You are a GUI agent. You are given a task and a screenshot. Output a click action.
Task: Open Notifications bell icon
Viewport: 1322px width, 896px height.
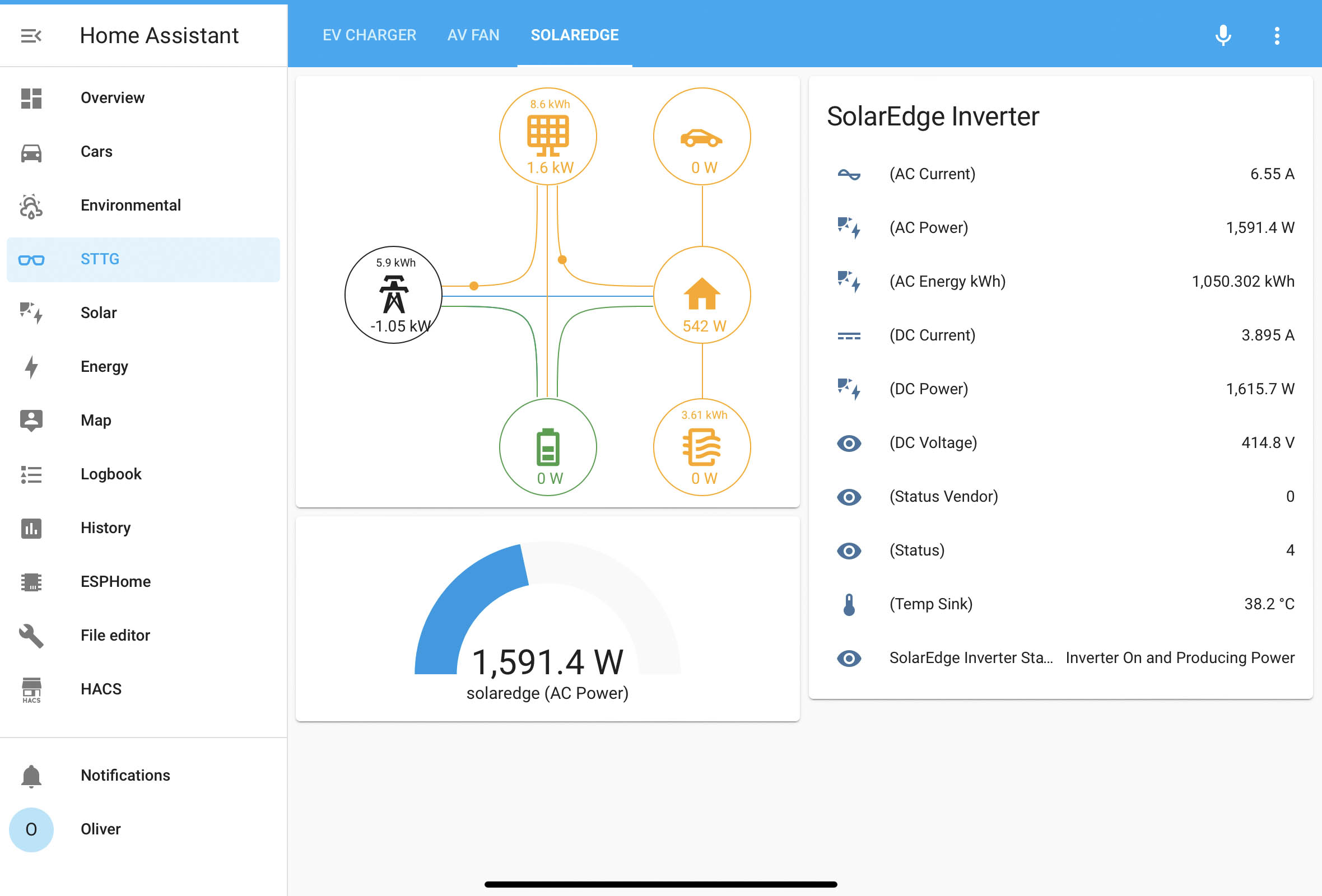[31, 776]
